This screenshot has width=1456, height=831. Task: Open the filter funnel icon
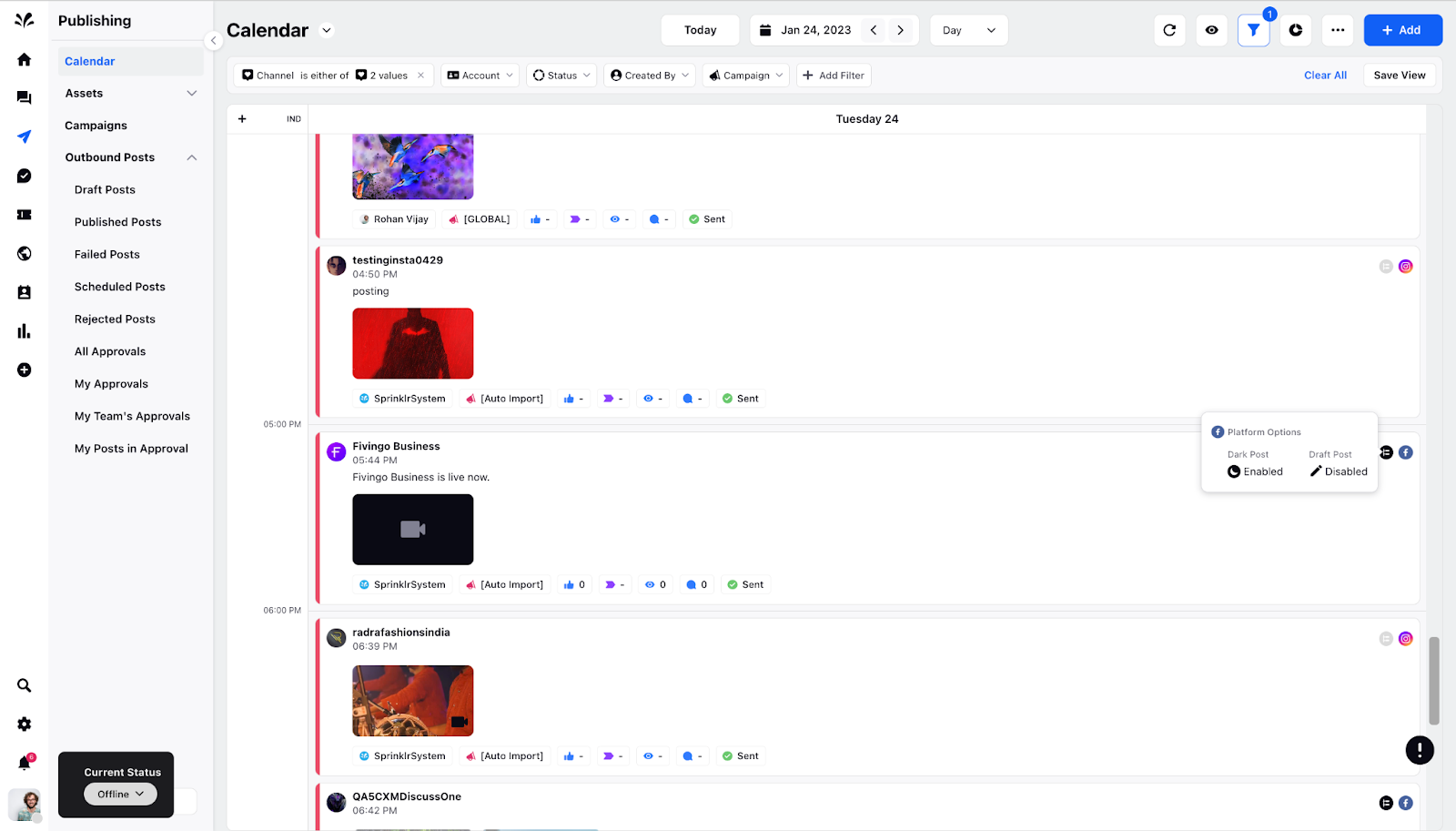1253,30
